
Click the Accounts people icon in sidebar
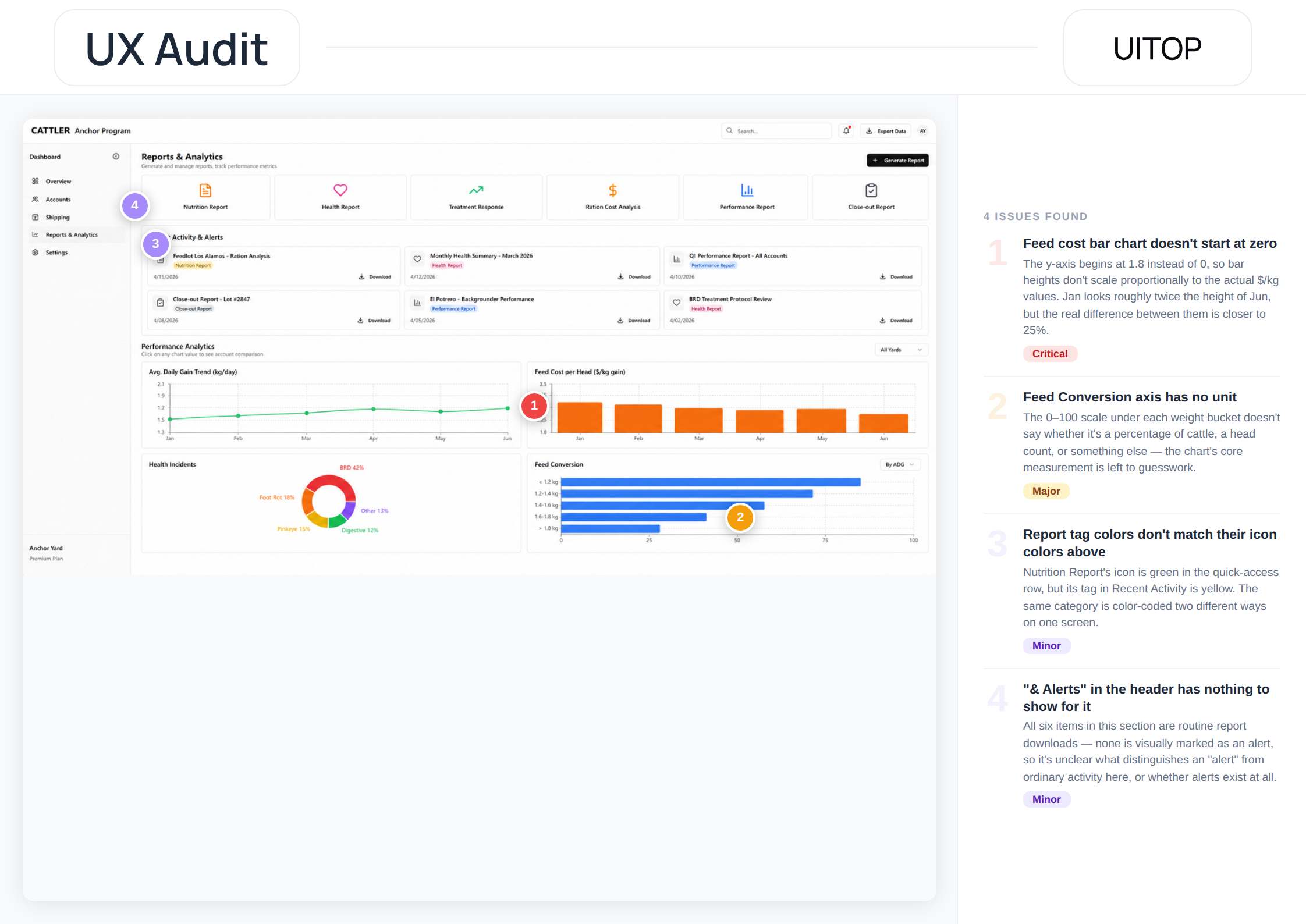36,200
